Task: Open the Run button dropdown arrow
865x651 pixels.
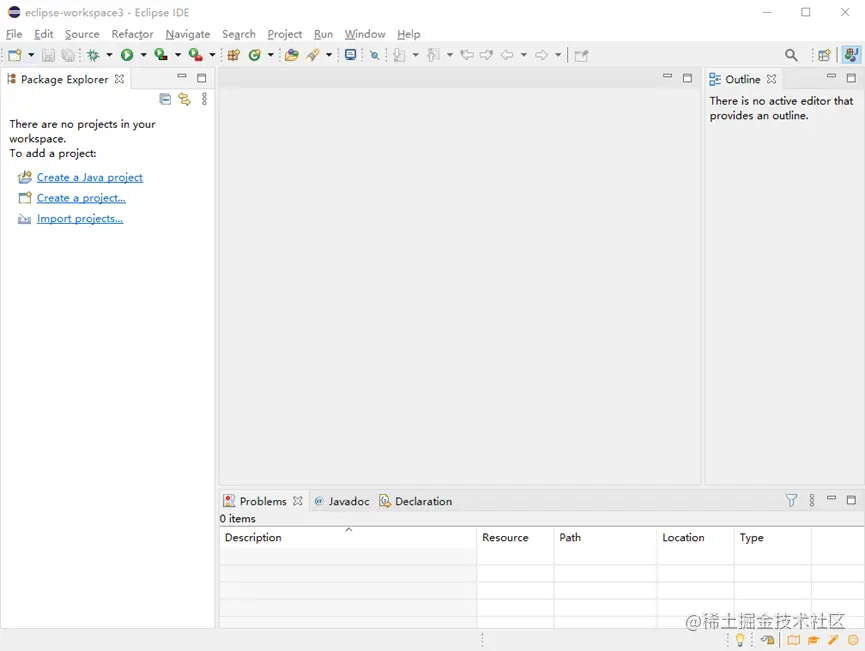Action: 143,55
